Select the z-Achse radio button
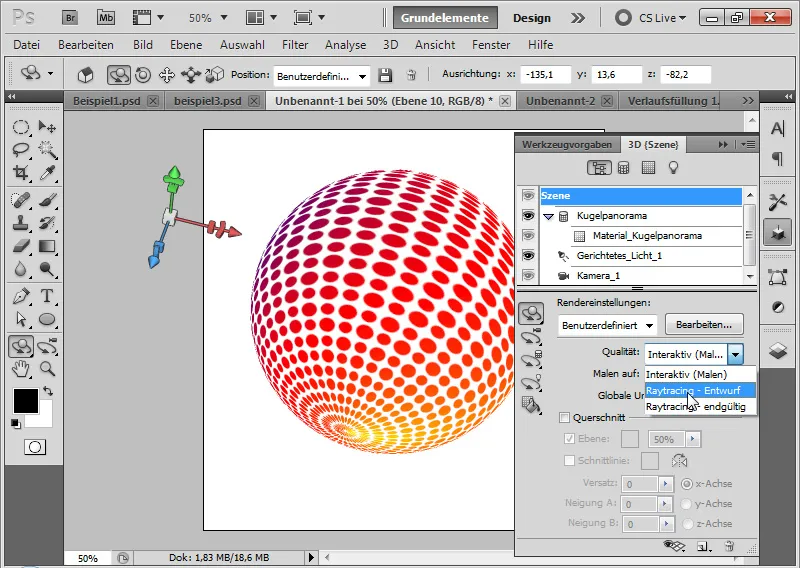This screenshot has height=568, width=800. [687, 524]
